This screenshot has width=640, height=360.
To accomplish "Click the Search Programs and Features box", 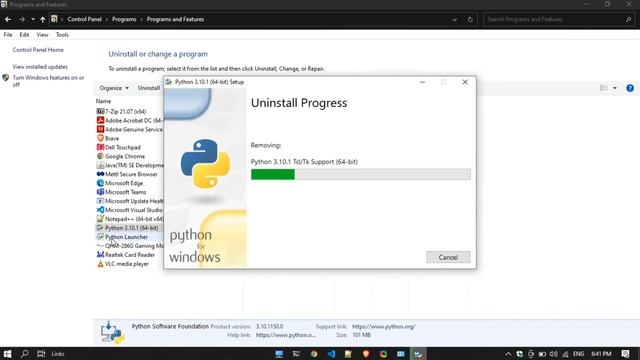I will point(558,19).
